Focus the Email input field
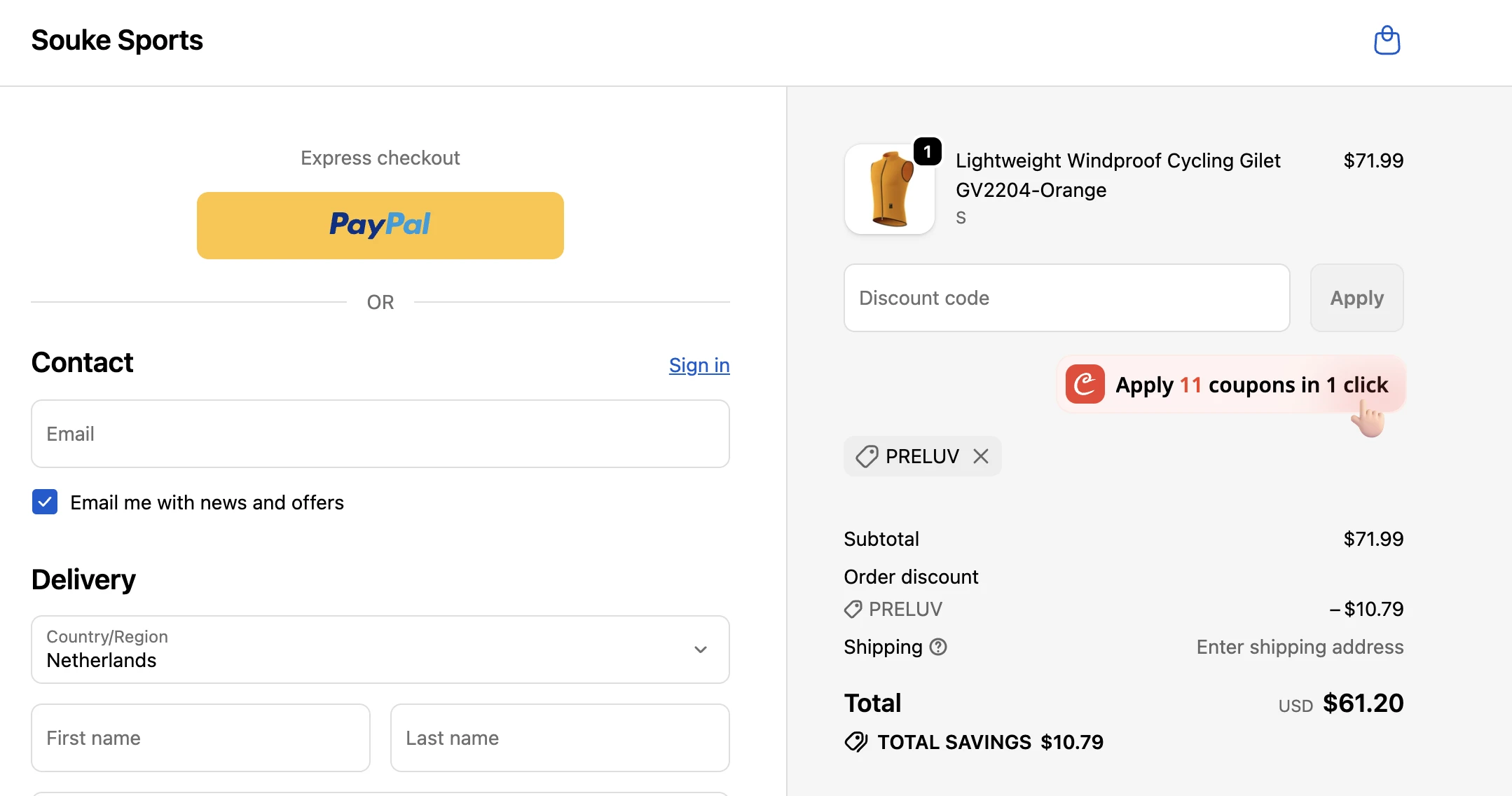 380,434
